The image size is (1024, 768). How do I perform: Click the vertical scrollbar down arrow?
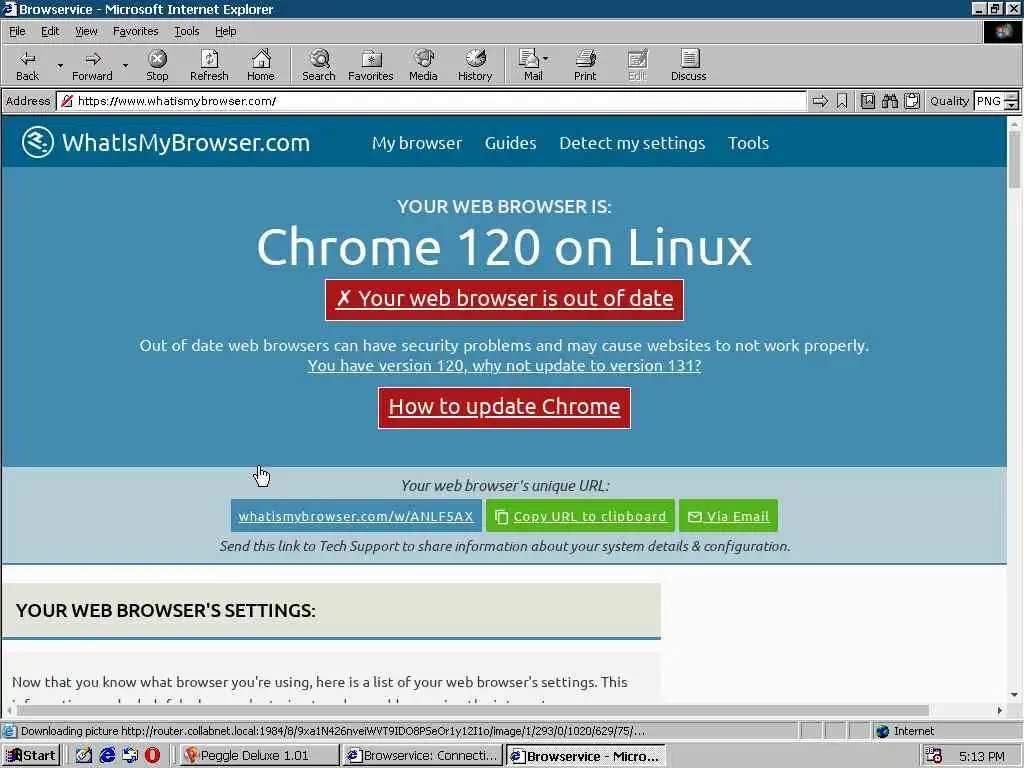[x=1014, y=695]
